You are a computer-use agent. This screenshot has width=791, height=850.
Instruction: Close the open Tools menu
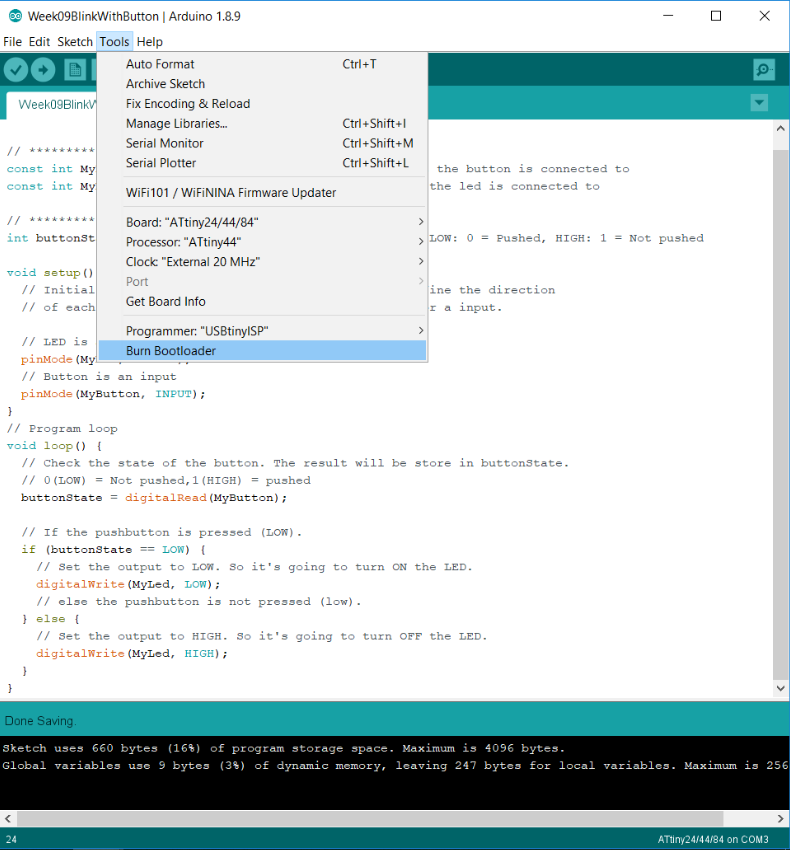click(114, 42)
